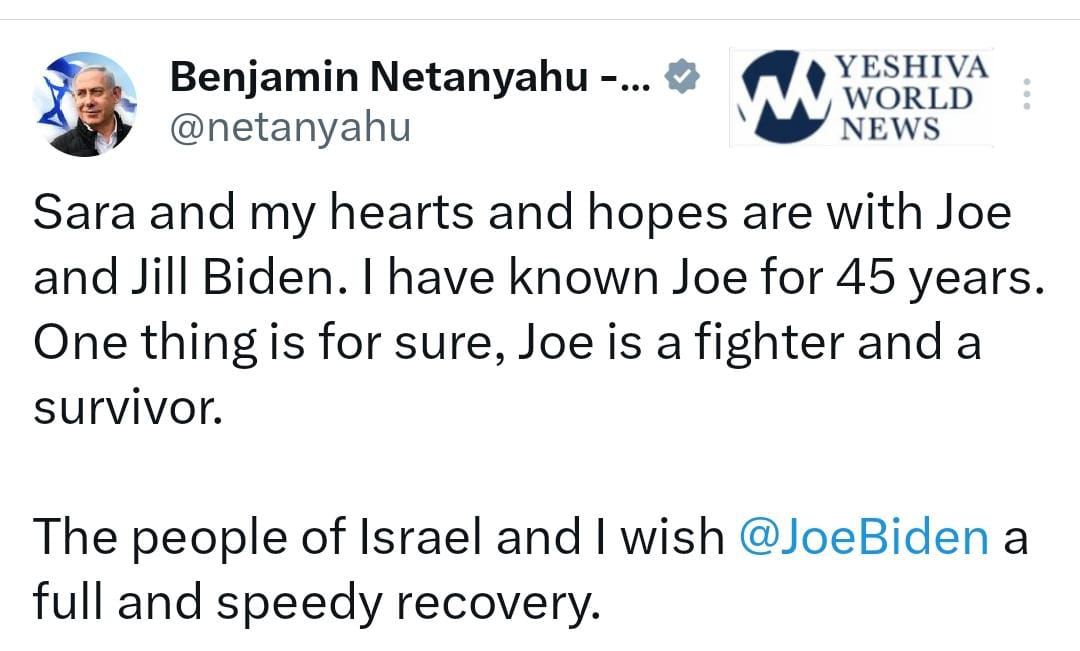The image size is (1080, 651).
Task: Open the three-dot more options menu
Action: (1027, 94)
